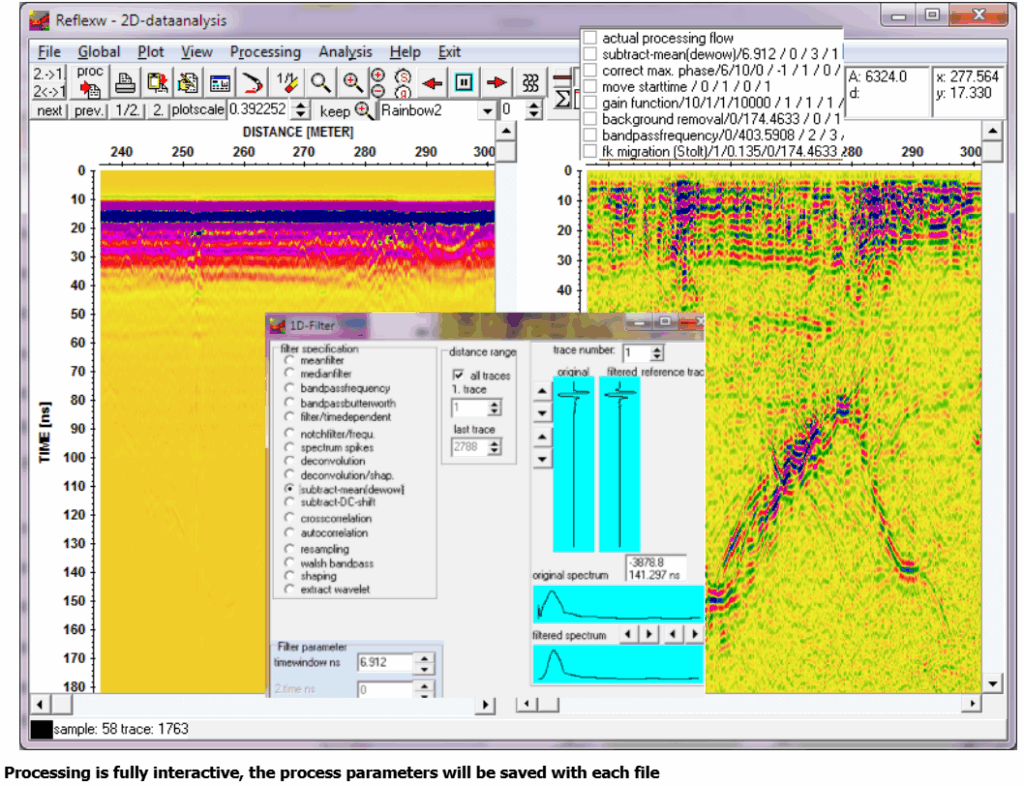
Task: Click right plot horizontal scrollbar right arrow
Action: pos(973,703)
